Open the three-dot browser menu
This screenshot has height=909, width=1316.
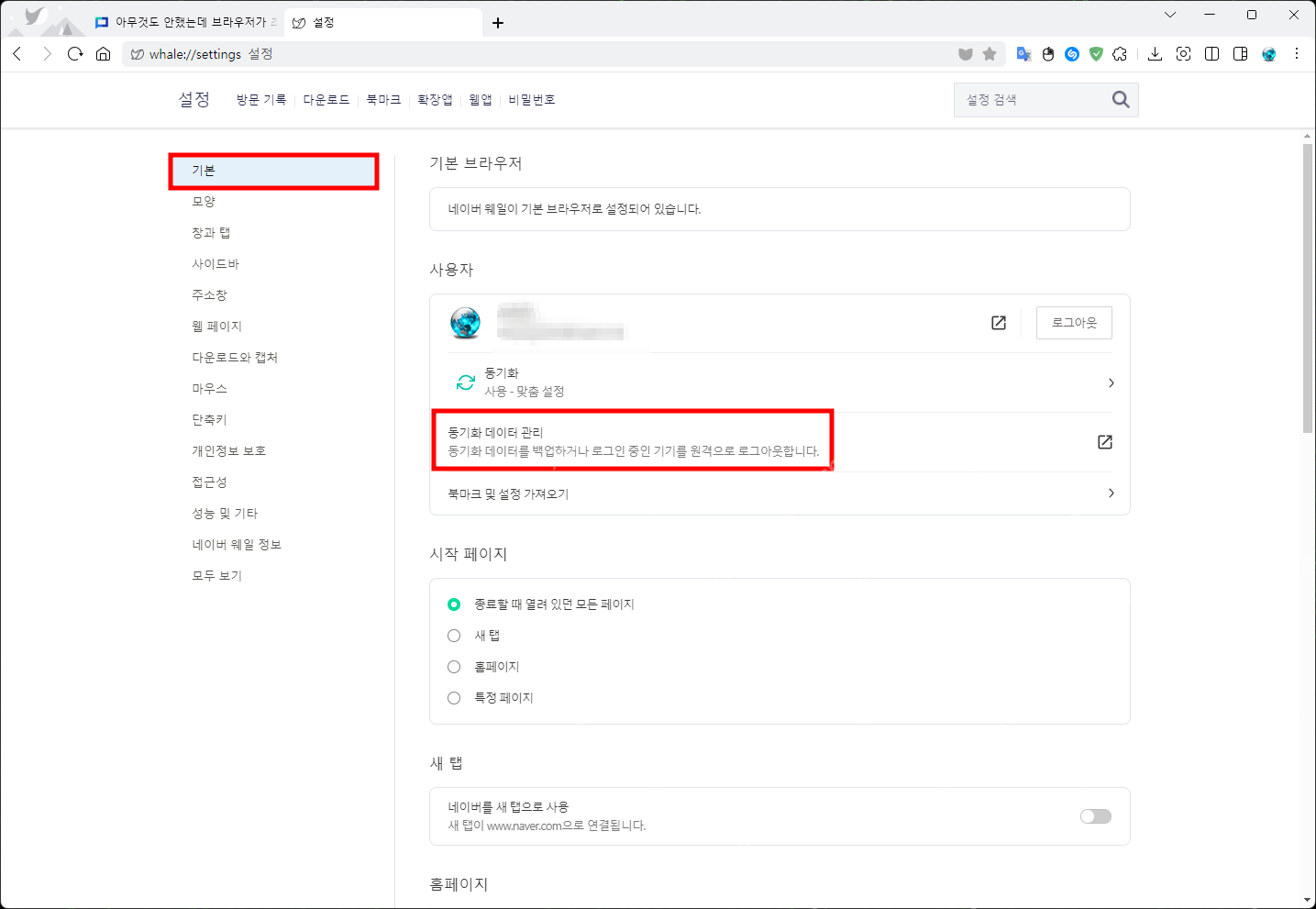(1297, 54)
